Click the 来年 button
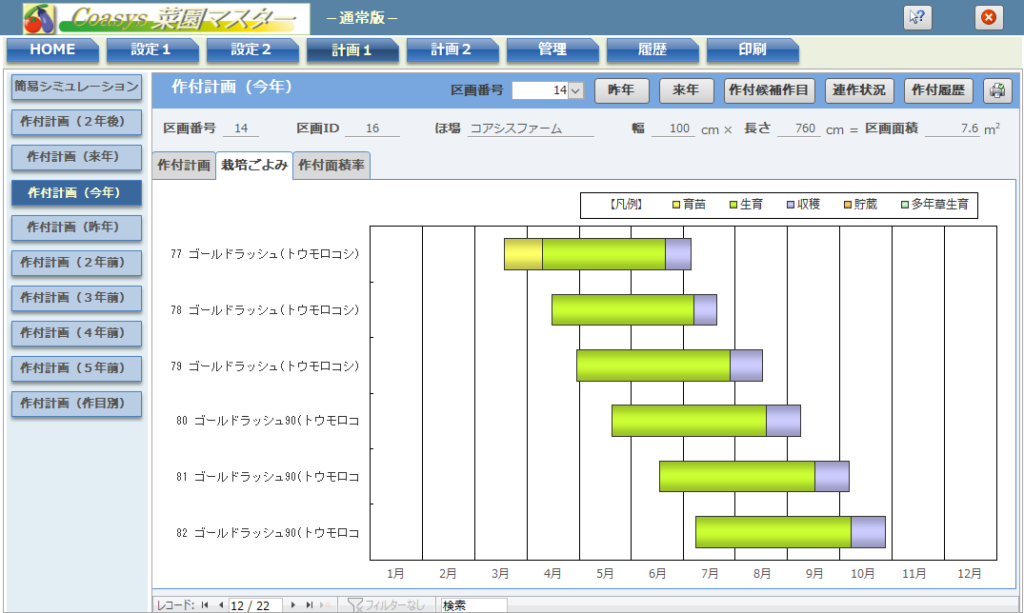The image size is (1024, 613). pos(686,91)
